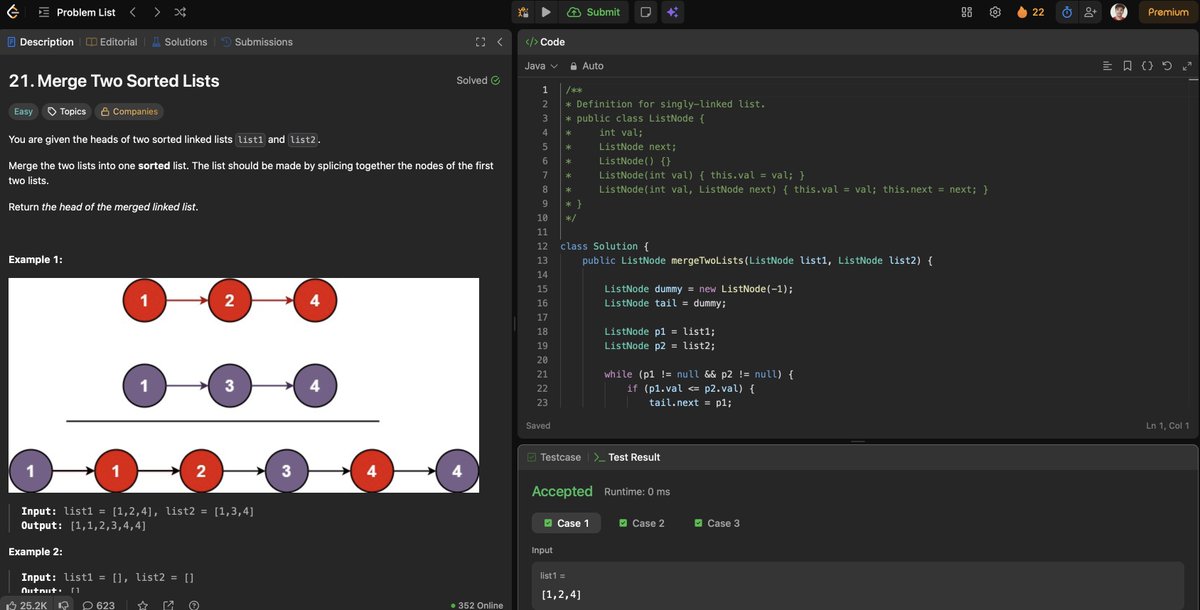Collapse the description panel with chevron

tap(499, 42)
